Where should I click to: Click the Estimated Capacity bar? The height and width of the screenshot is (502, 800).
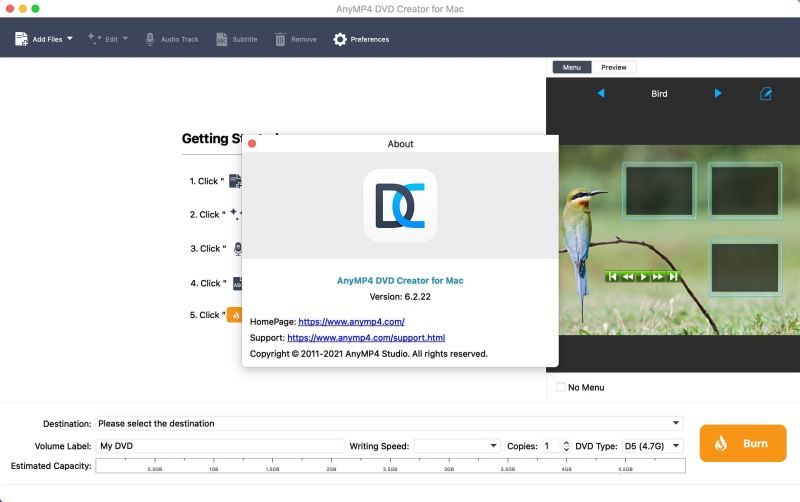tap(390, 466)
